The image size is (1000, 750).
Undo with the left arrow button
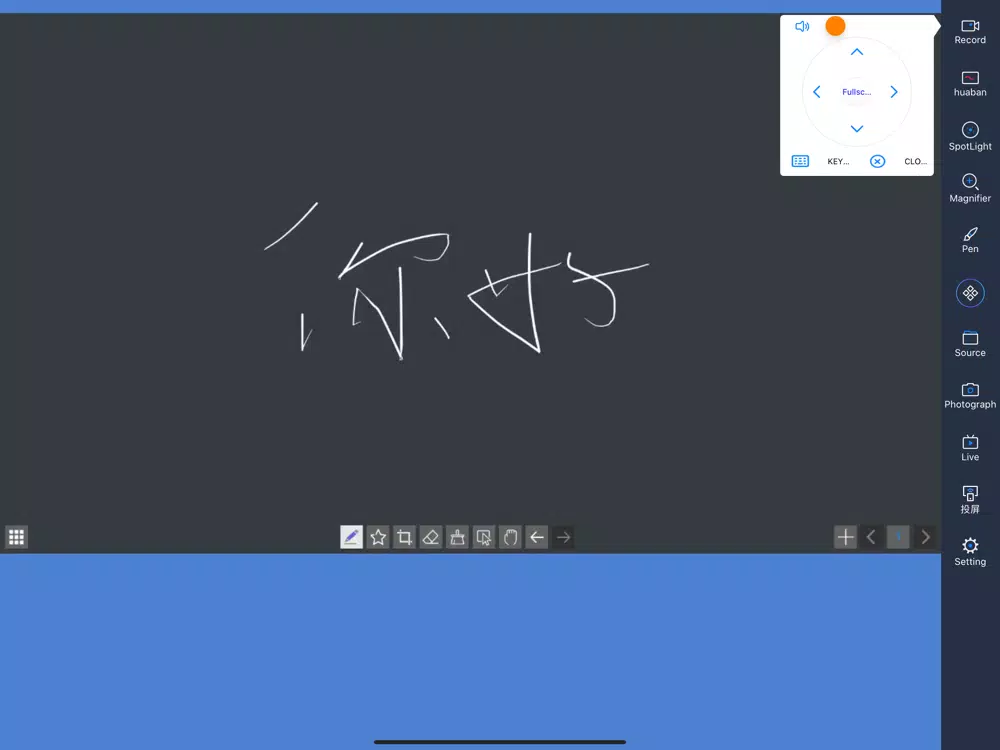(537, 537)
